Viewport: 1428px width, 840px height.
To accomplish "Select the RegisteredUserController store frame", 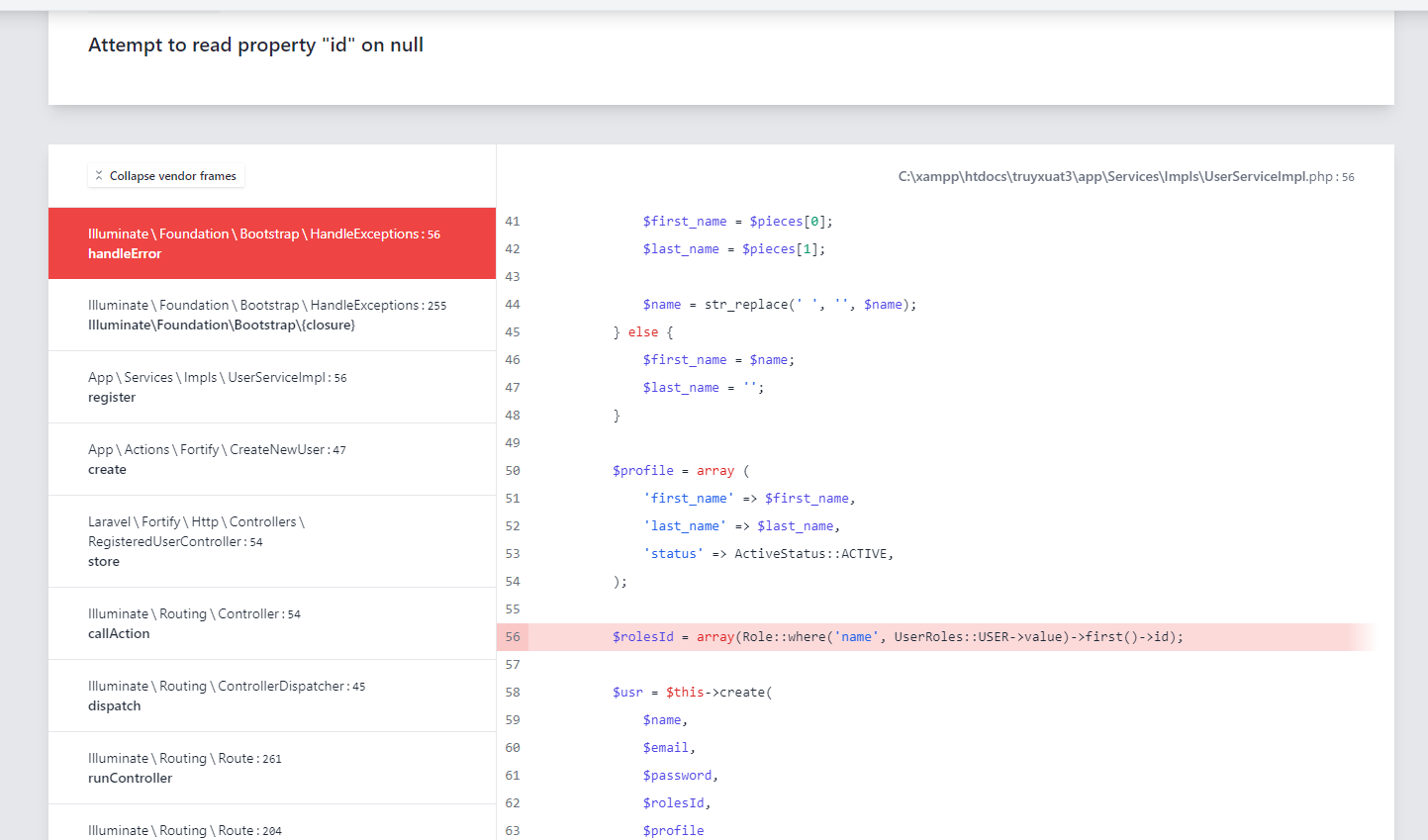I will (x=272, y=541).
